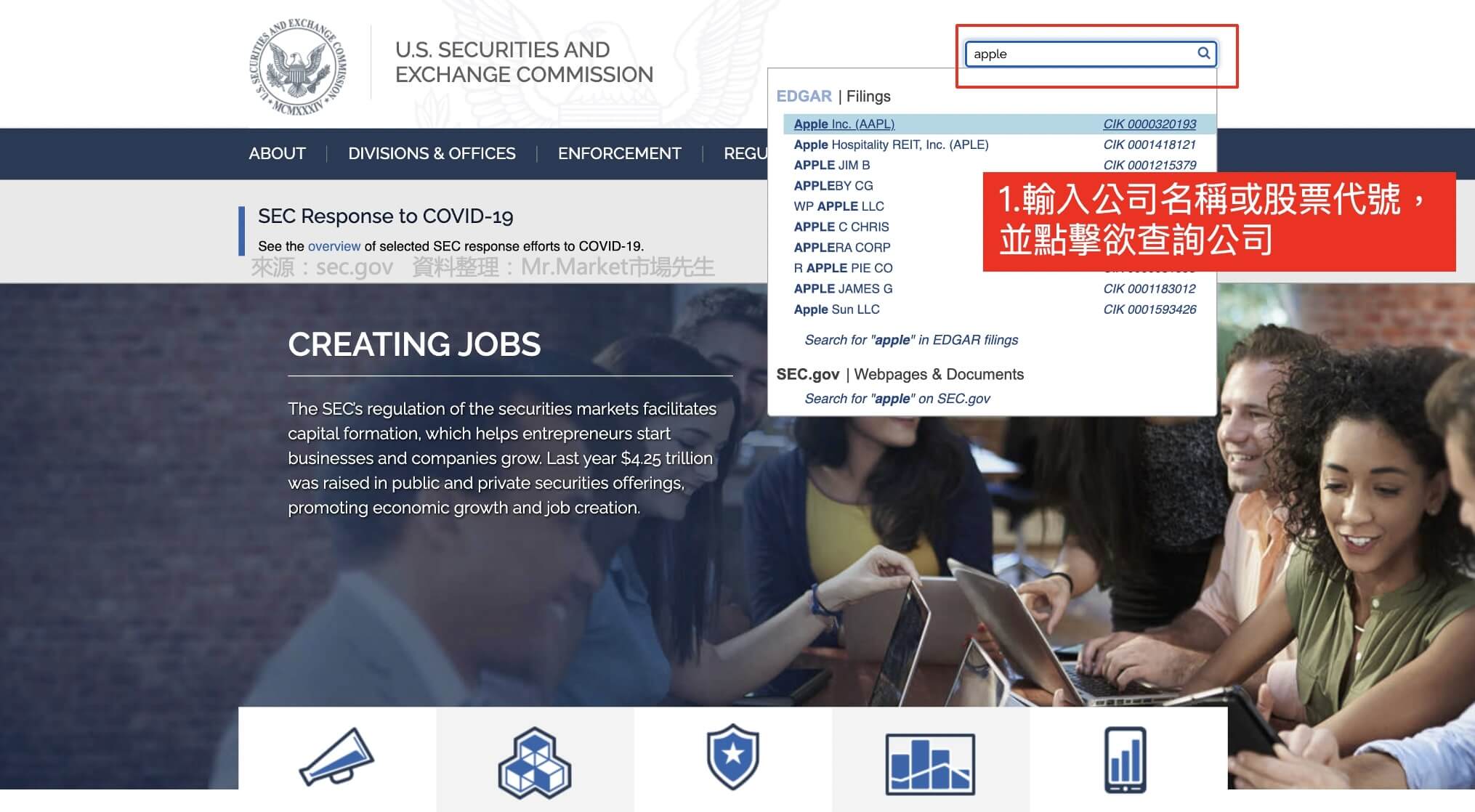
Task: Click U.S. Securities and Exchange Commission title
Action: [524, 62]
